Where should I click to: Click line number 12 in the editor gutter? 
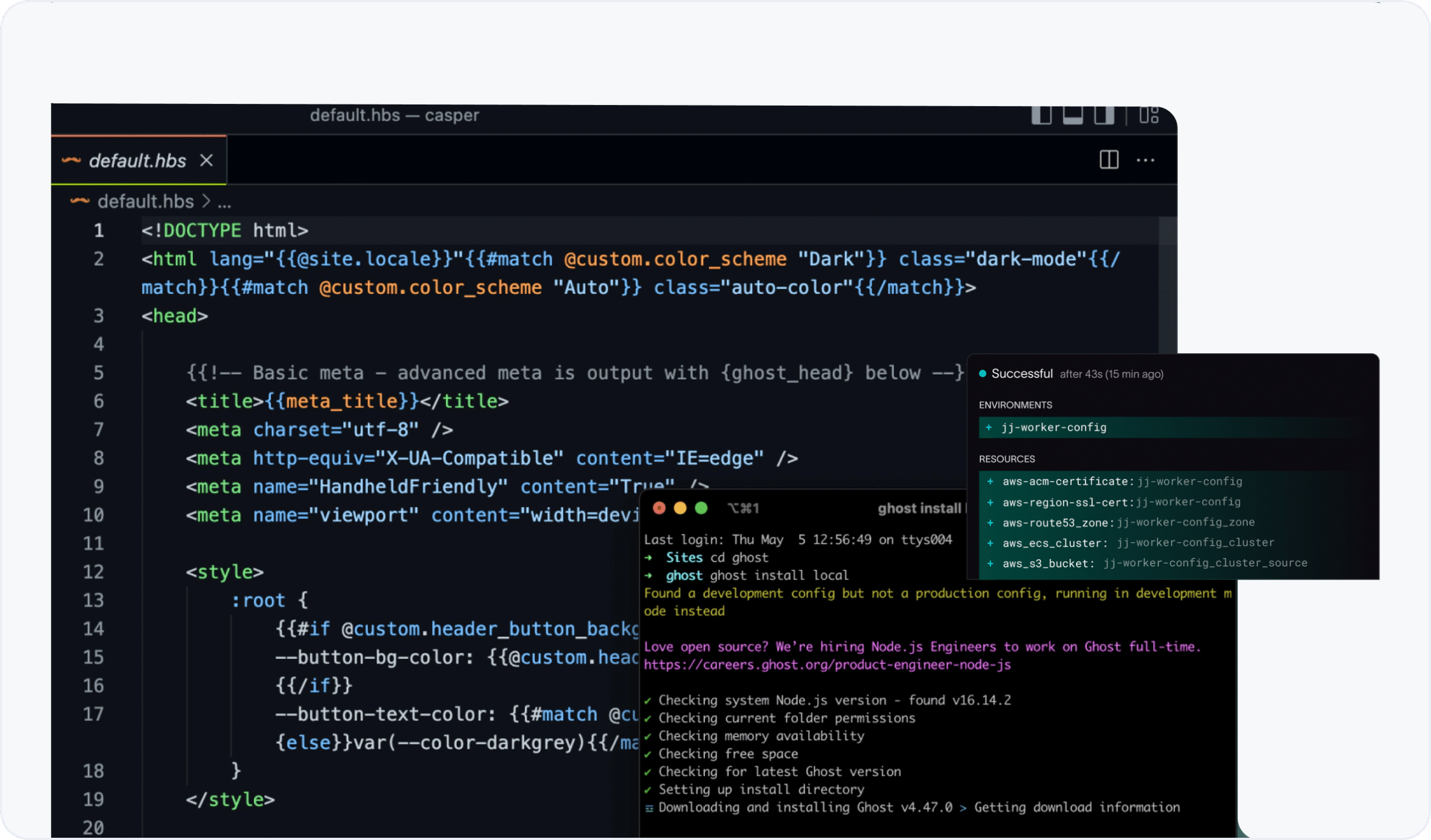pos(93,572)
